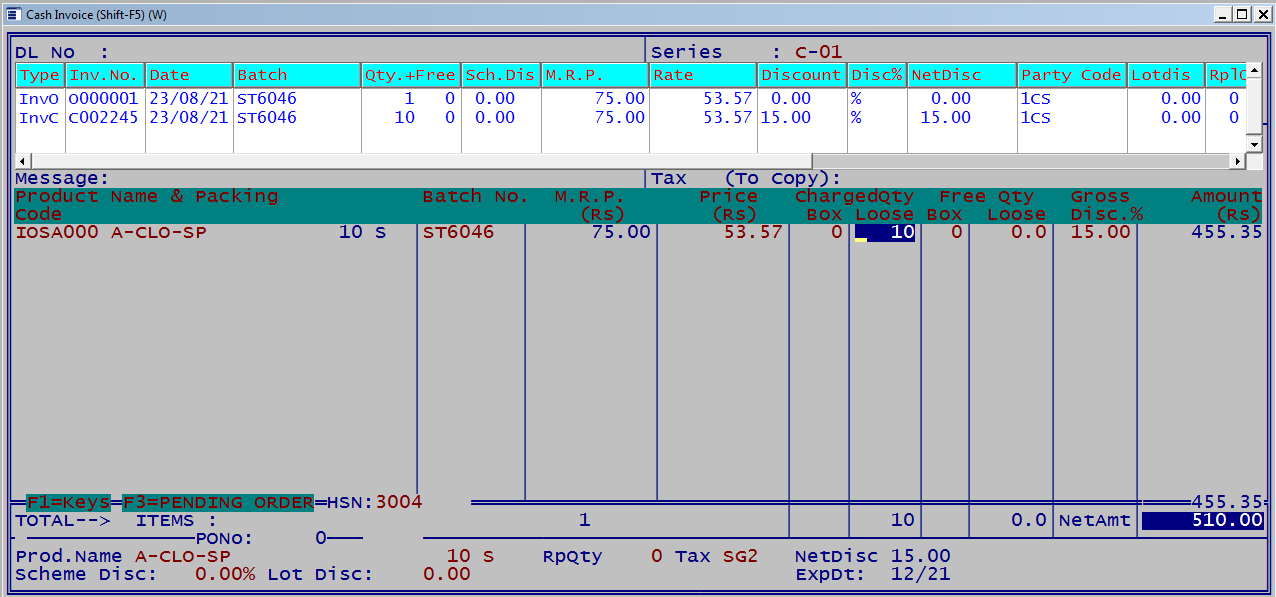Click the M.R.P. 75.00 in invoice line
1276x597 pixels.
[x=620, y=232]
